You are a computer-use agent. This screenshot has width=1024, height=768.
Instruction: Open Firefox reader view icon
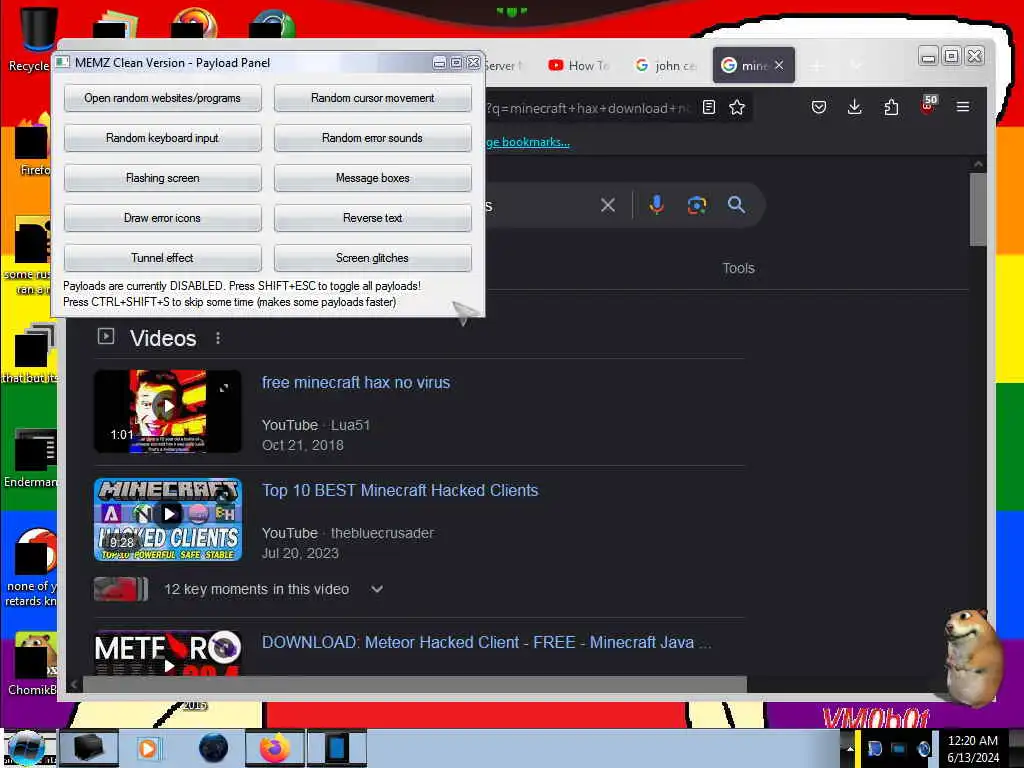point(709,107)
